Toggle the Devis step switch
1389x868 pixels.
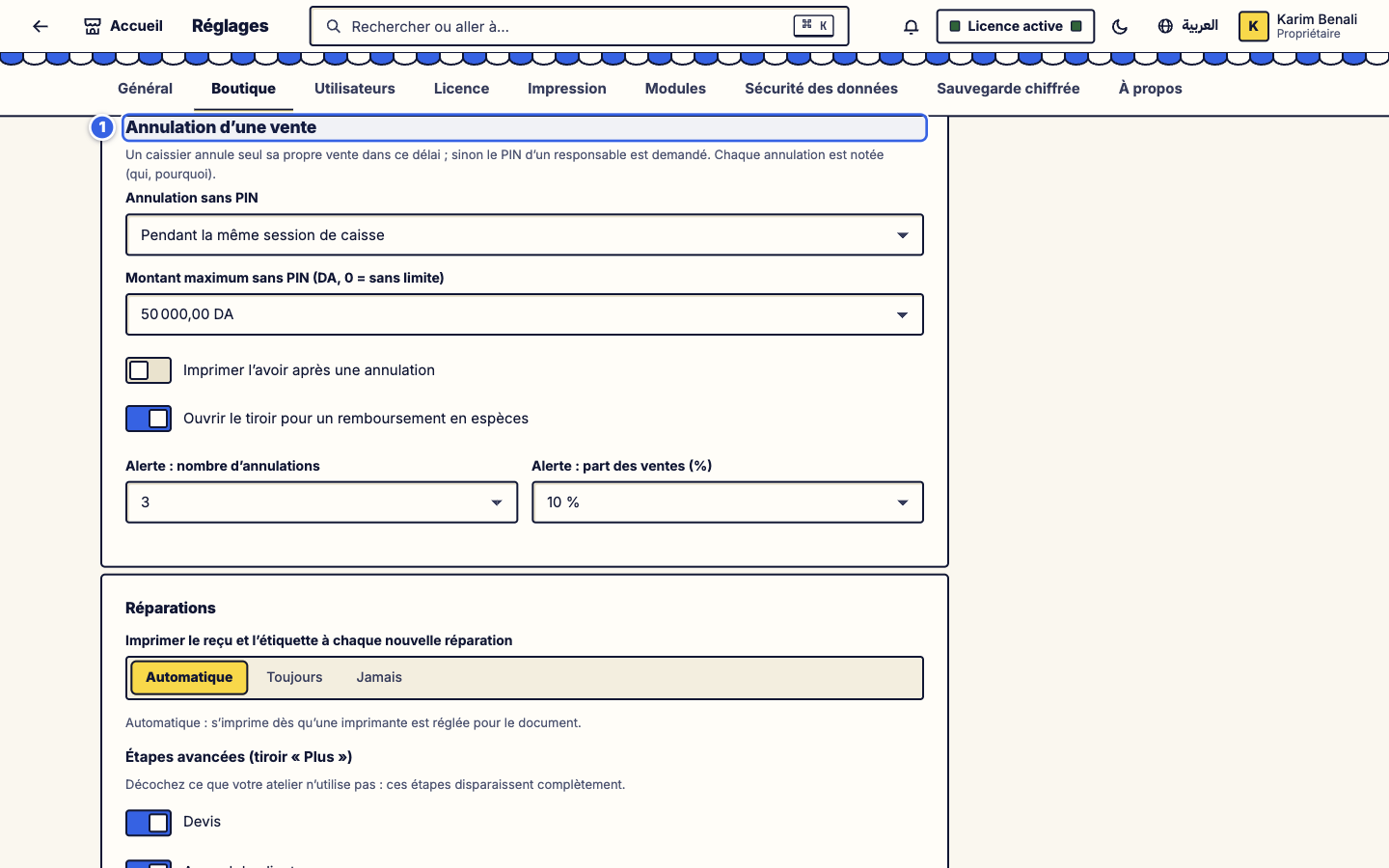[149, 823]
